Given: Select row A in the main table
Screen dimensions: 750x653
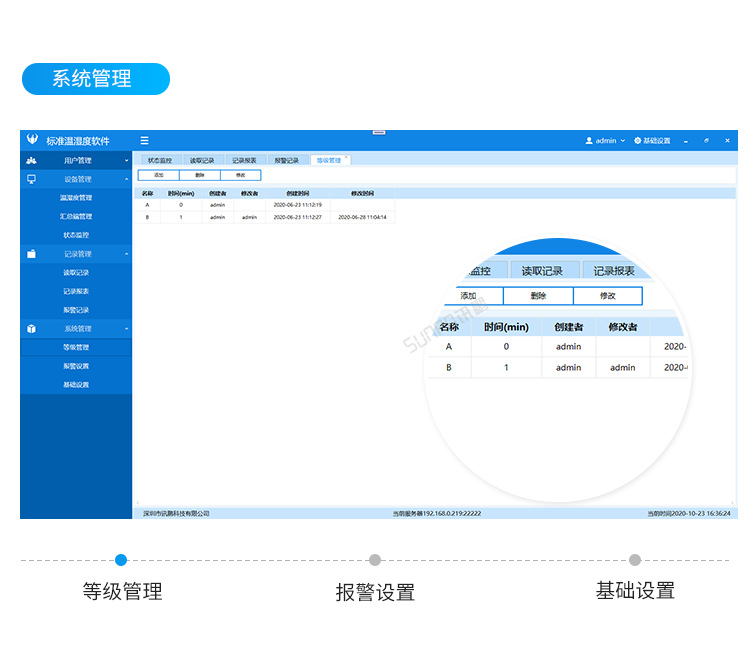Looking at the screenshot, I should click(265, 205).
